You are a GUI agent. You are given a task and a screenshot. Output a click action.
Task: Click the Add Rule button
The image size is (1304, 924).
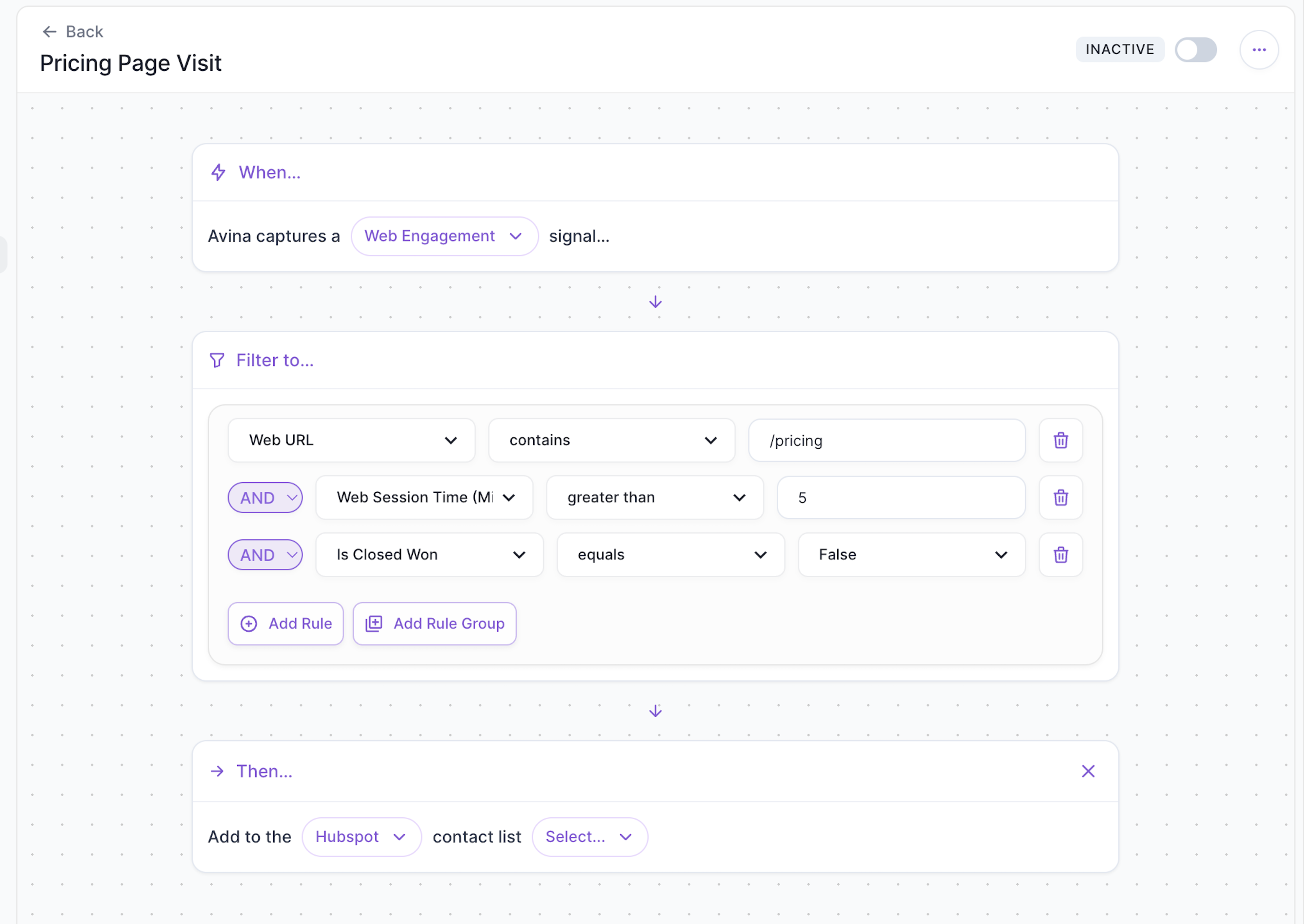pyautogui.click(x=286, y=623)
